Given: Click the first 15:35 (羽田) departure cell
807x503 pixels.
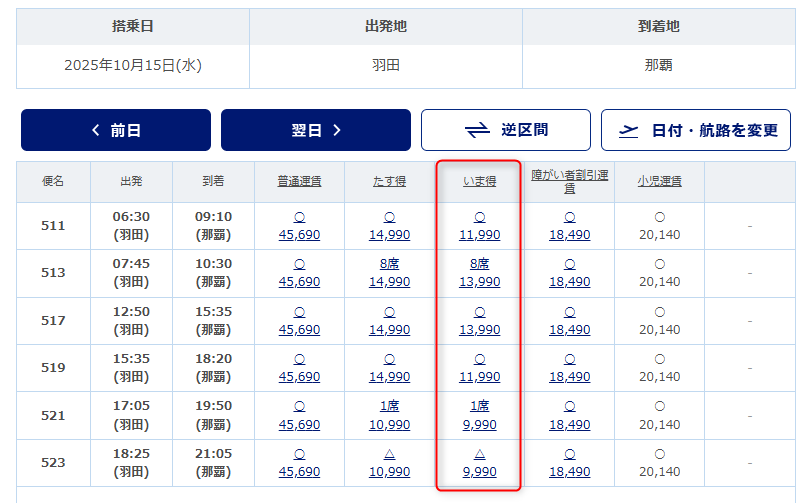Looking at the screenshot, I should pyautogui.click(x=131, y=368).
